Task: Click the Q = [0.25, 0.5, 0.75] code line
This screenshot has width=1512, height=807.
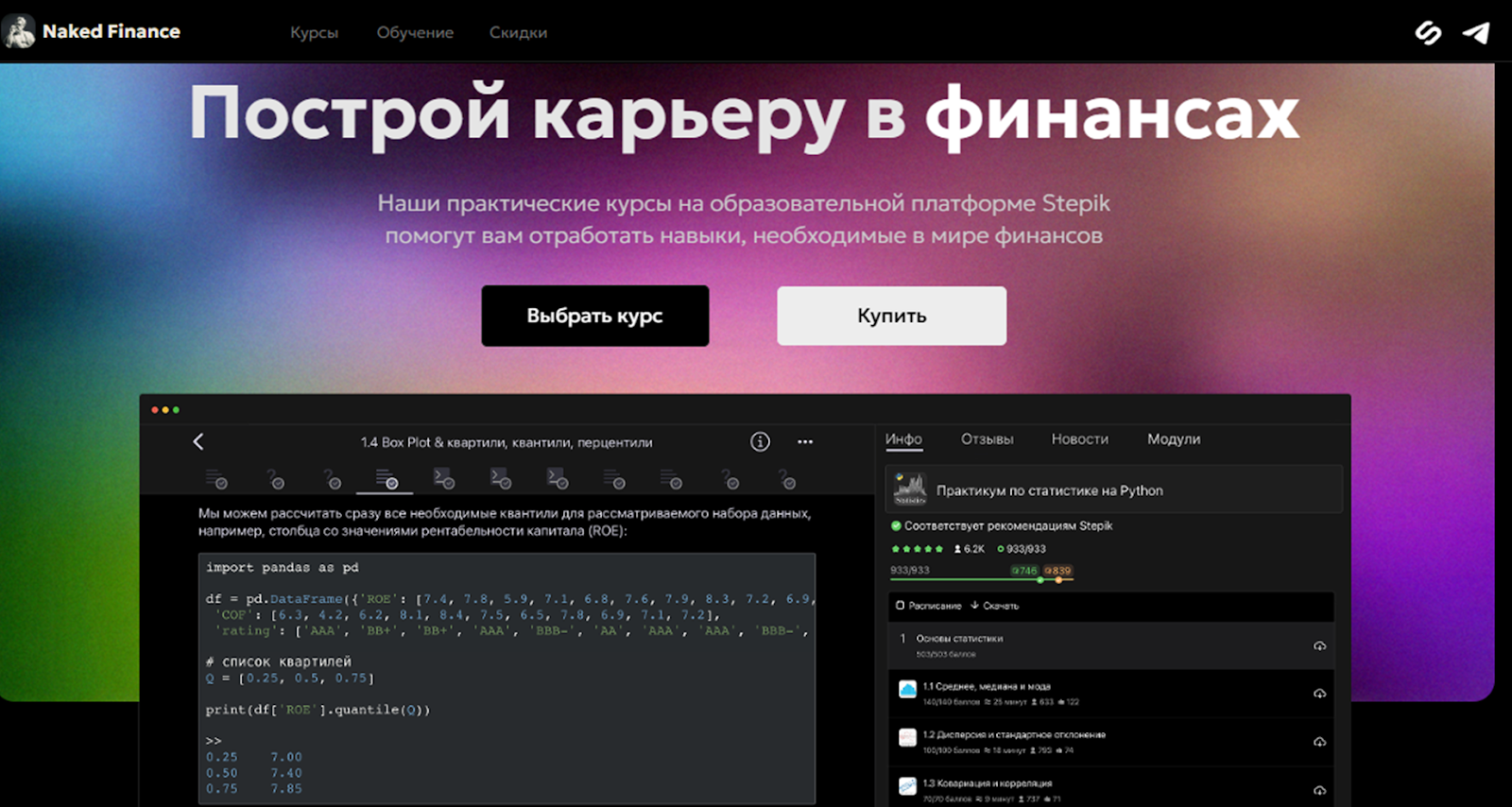Action: coord(290,678)
